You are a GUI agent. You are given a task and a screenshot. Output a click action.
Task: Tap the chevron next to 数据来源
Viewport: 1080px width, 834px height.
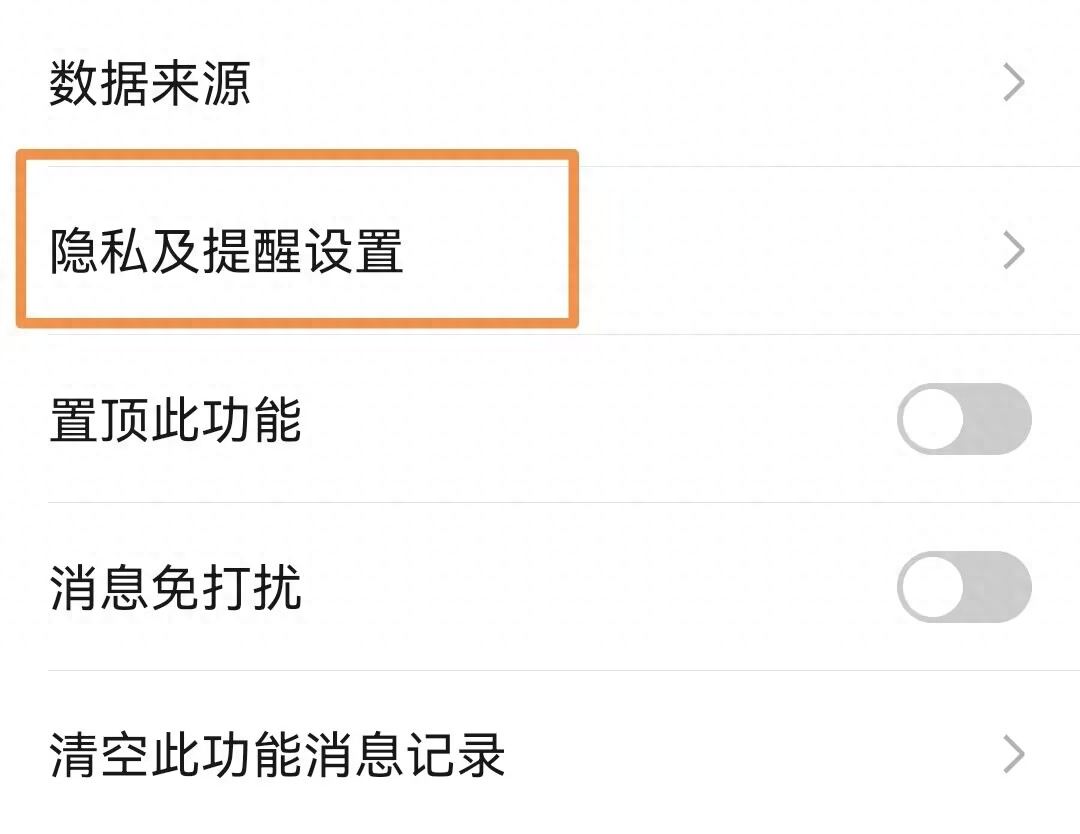coord(1014,84)
